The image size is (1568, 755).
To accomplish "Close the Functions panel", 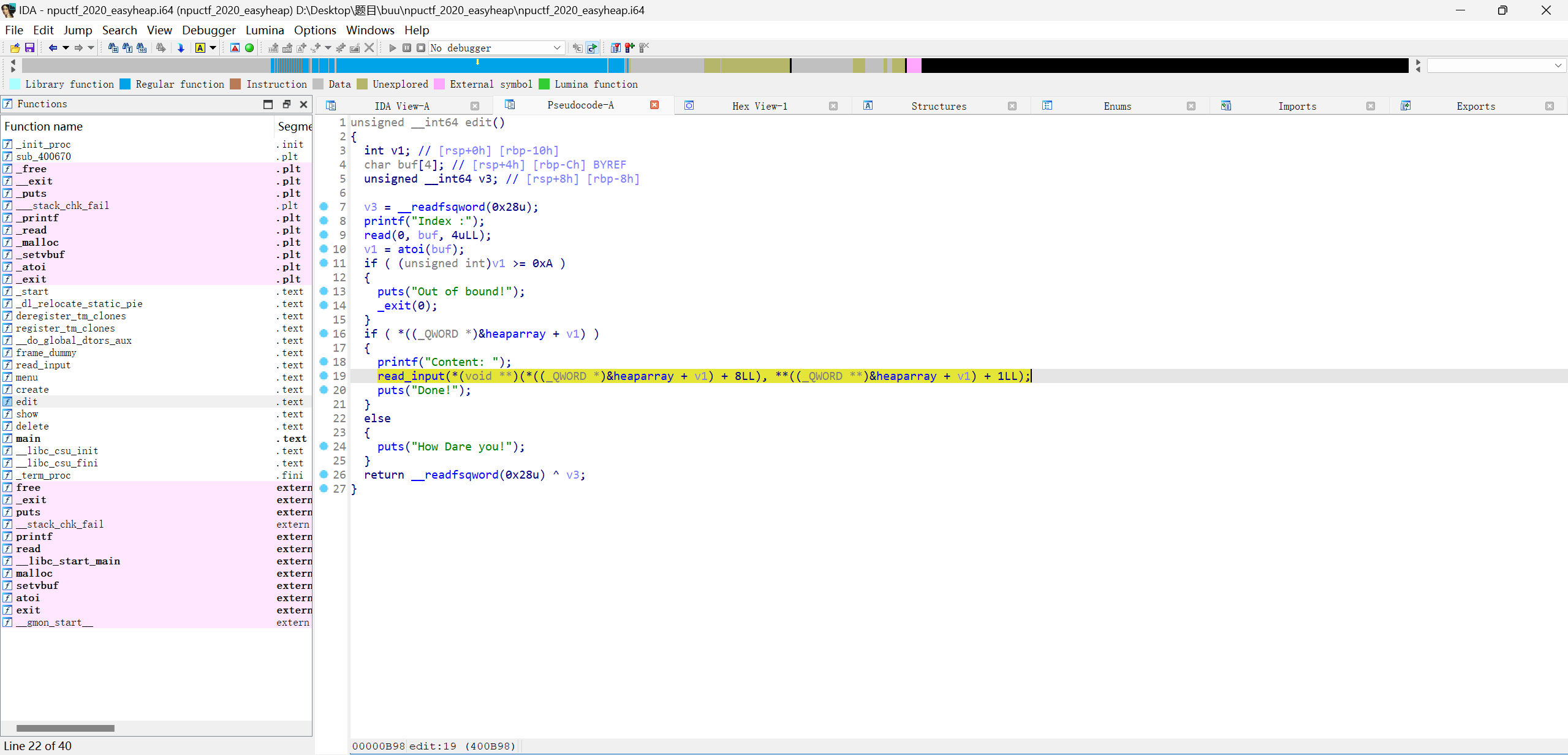I will (303, 104).
